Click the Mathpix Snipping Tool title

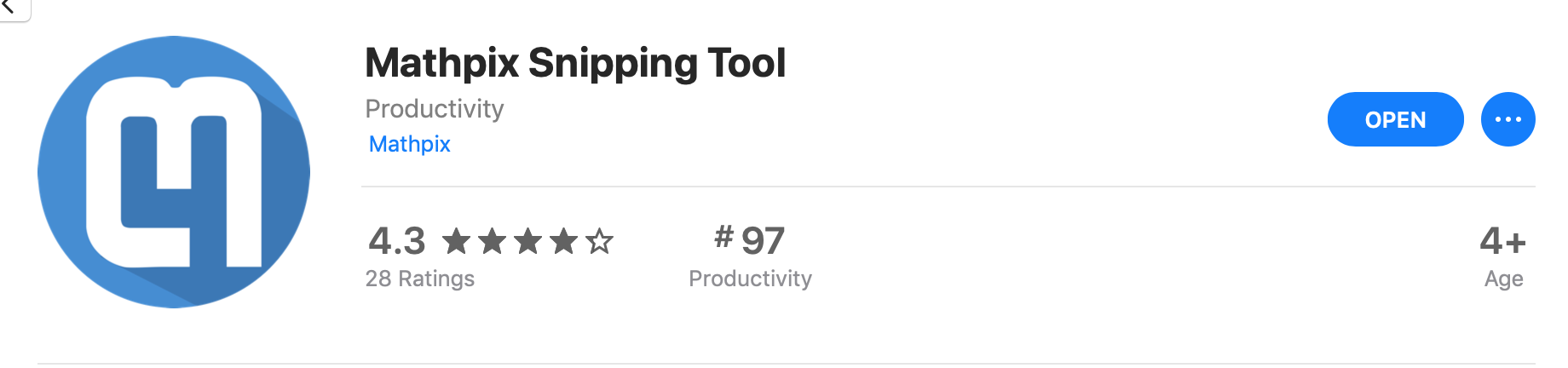[x=575, y=63]
